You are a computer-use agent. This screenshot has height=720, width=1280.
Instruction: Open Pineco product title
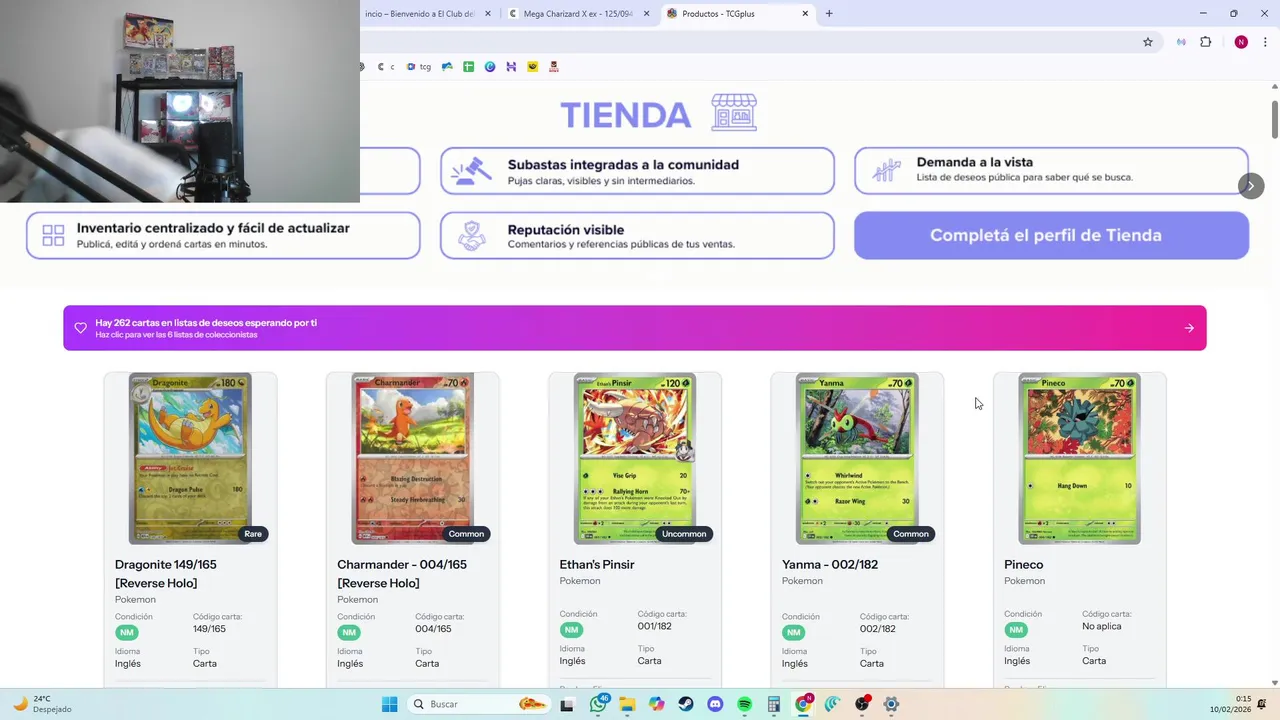click(1024, 565)
